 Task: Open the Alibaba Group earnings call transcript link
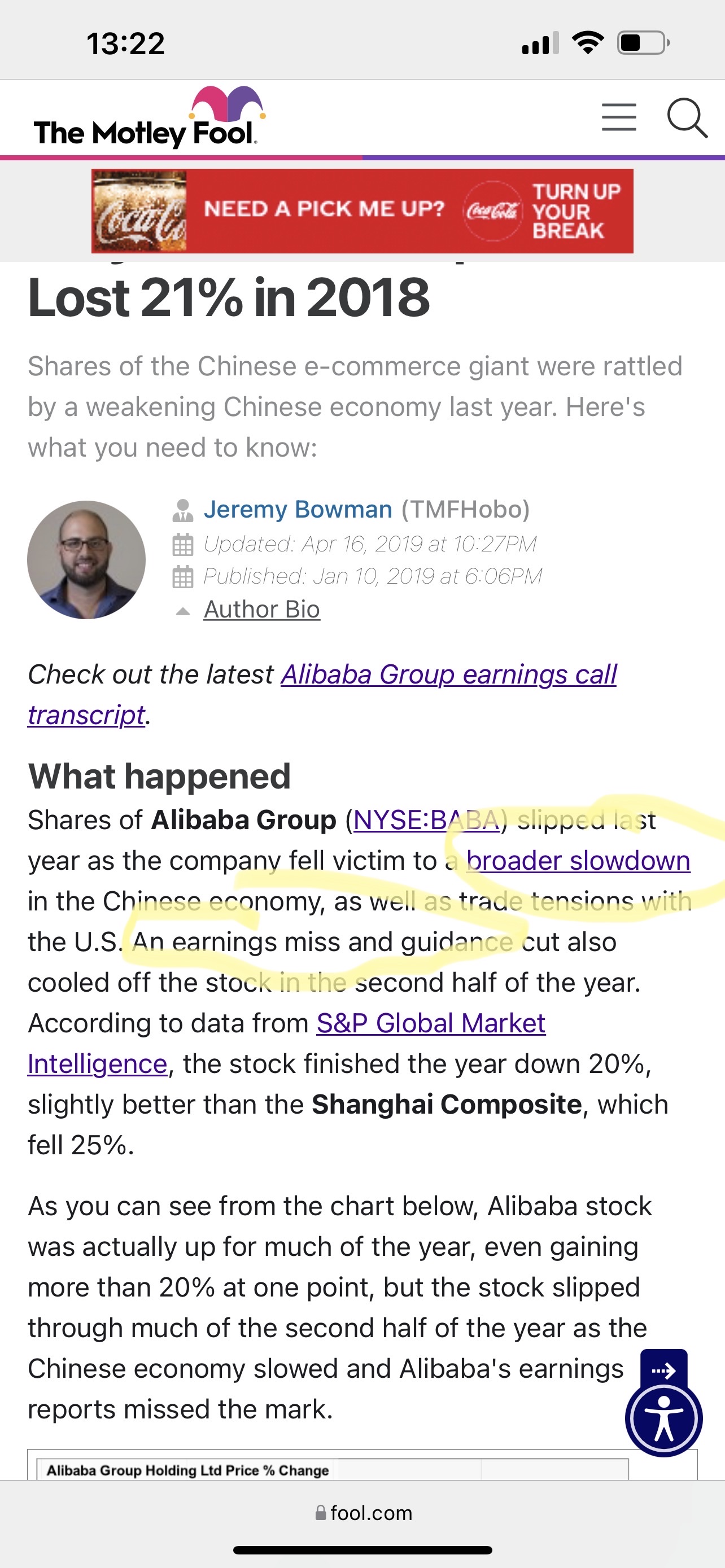tap(448, 675)
